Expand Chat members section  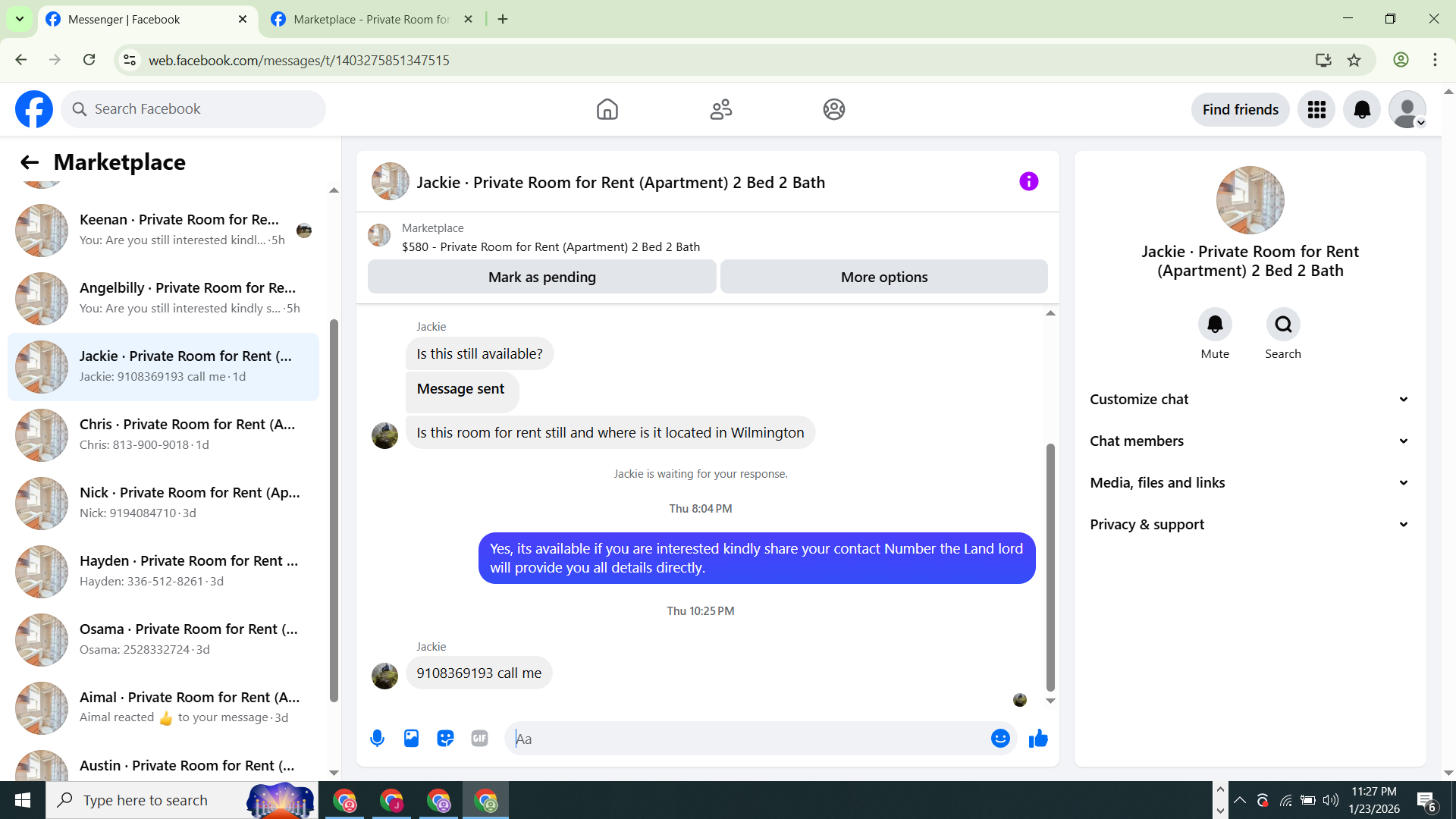coord(1250,441)
